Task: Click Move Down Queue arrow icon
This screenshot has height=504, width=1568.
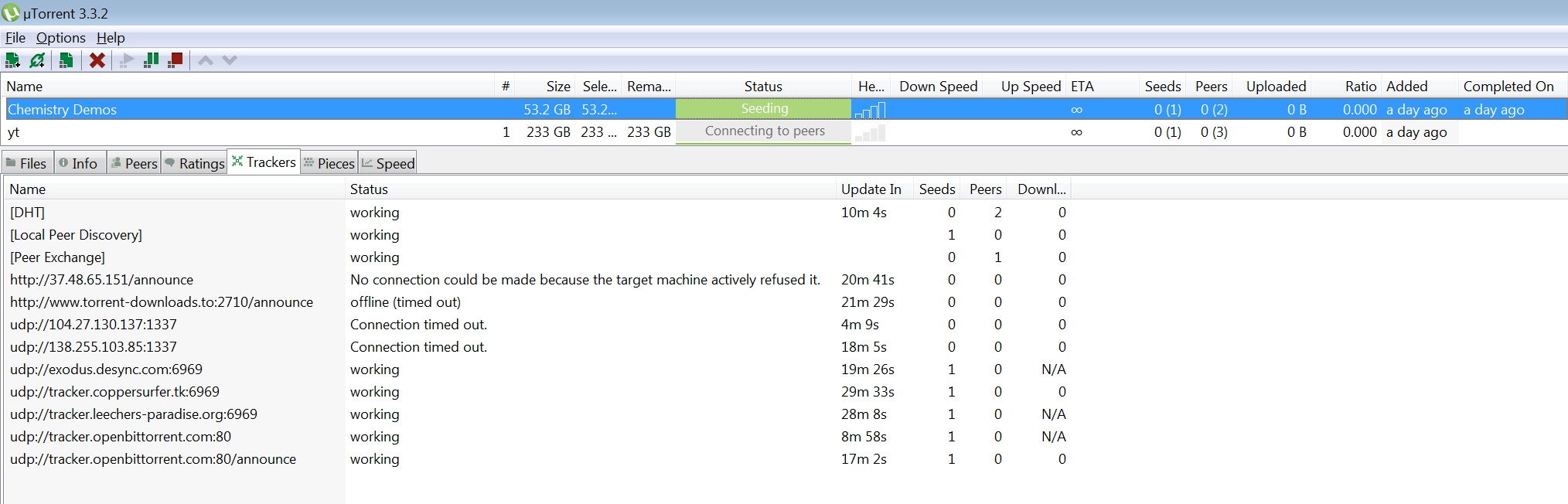Action: [230, 60]
